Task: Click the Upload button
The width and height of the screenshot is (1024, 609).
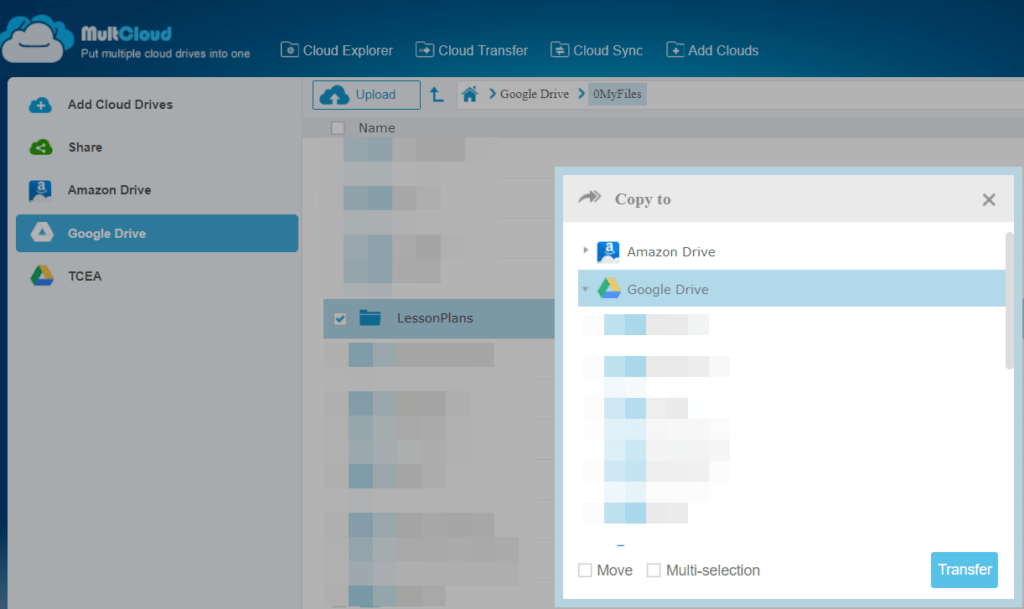Action: pos(366,95)
